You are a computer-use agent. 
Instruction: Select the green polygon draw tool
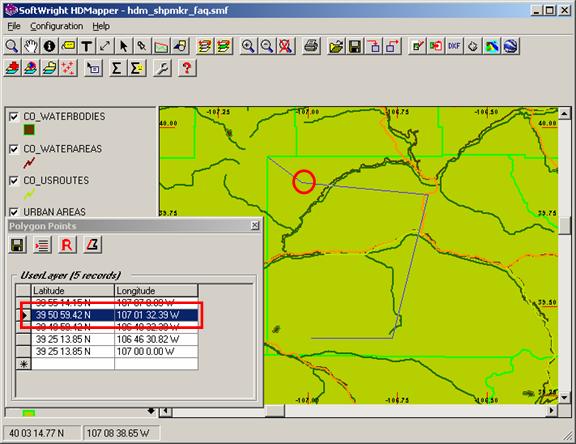(161, 46)
